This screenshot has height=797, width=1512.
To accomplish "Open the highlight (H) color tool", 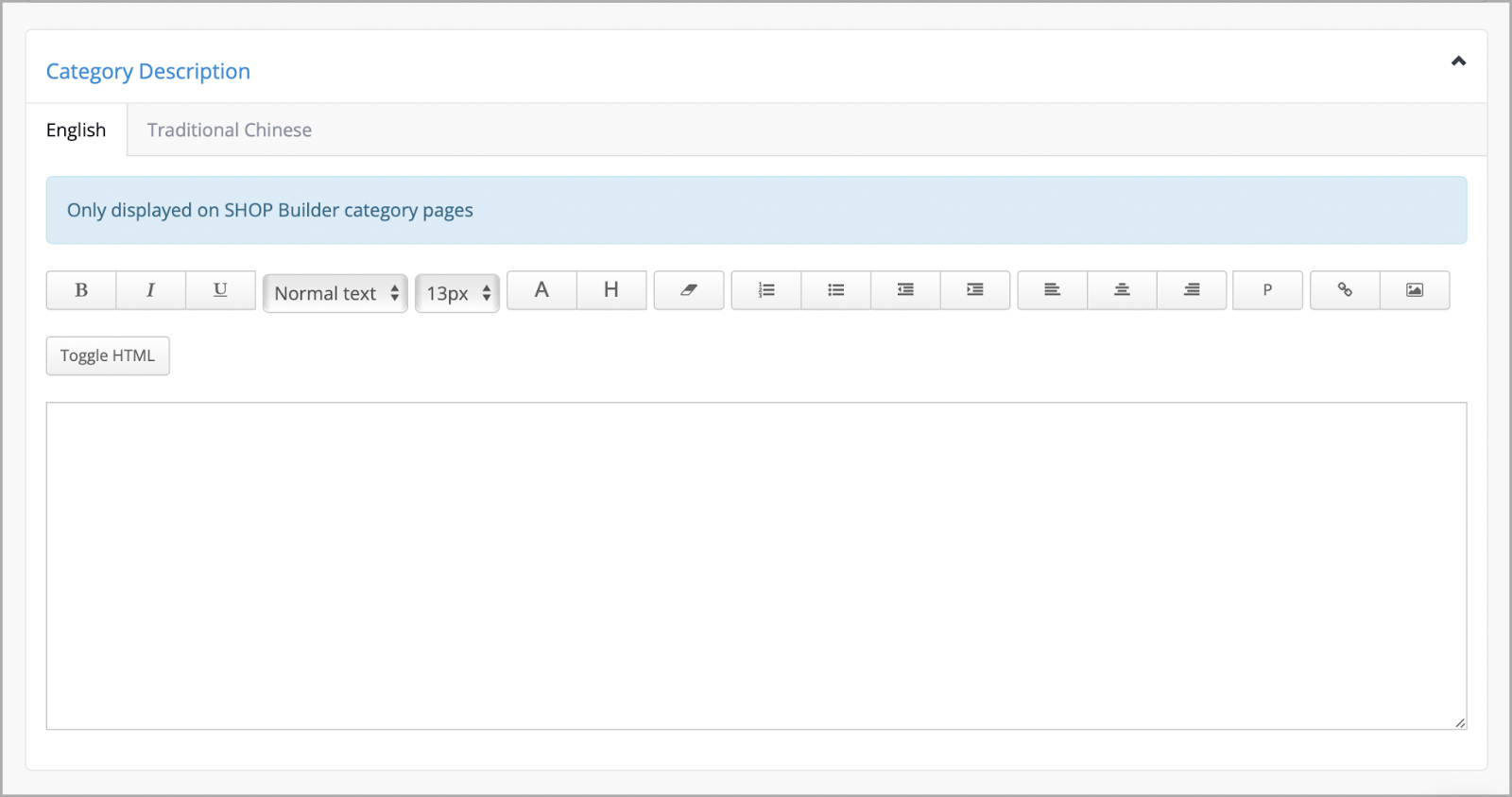I will (x=611, y=290).
